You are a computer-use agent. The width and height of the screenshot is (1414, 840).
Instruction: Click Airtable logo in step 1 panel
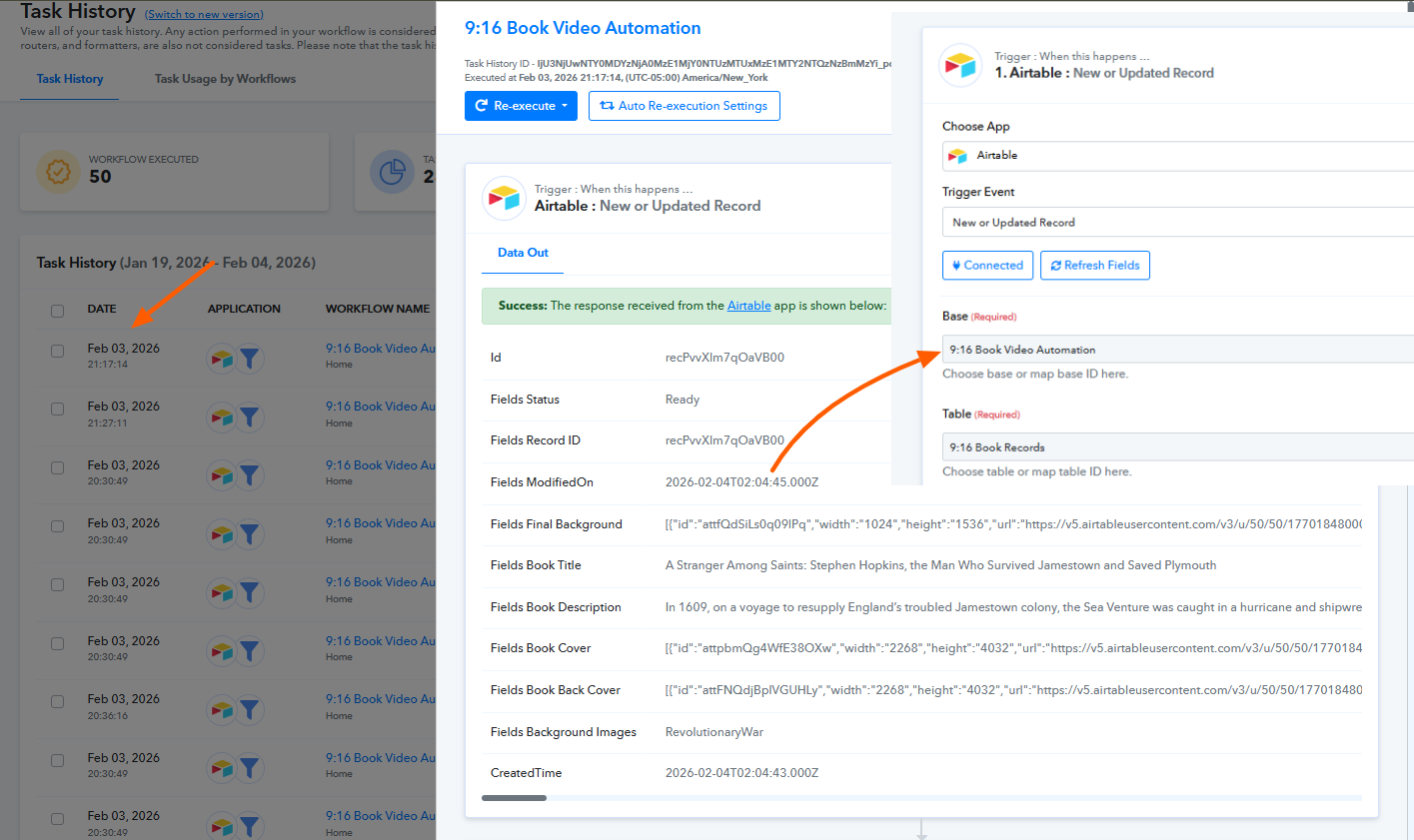pyautogui.click(x=960, y=65)
